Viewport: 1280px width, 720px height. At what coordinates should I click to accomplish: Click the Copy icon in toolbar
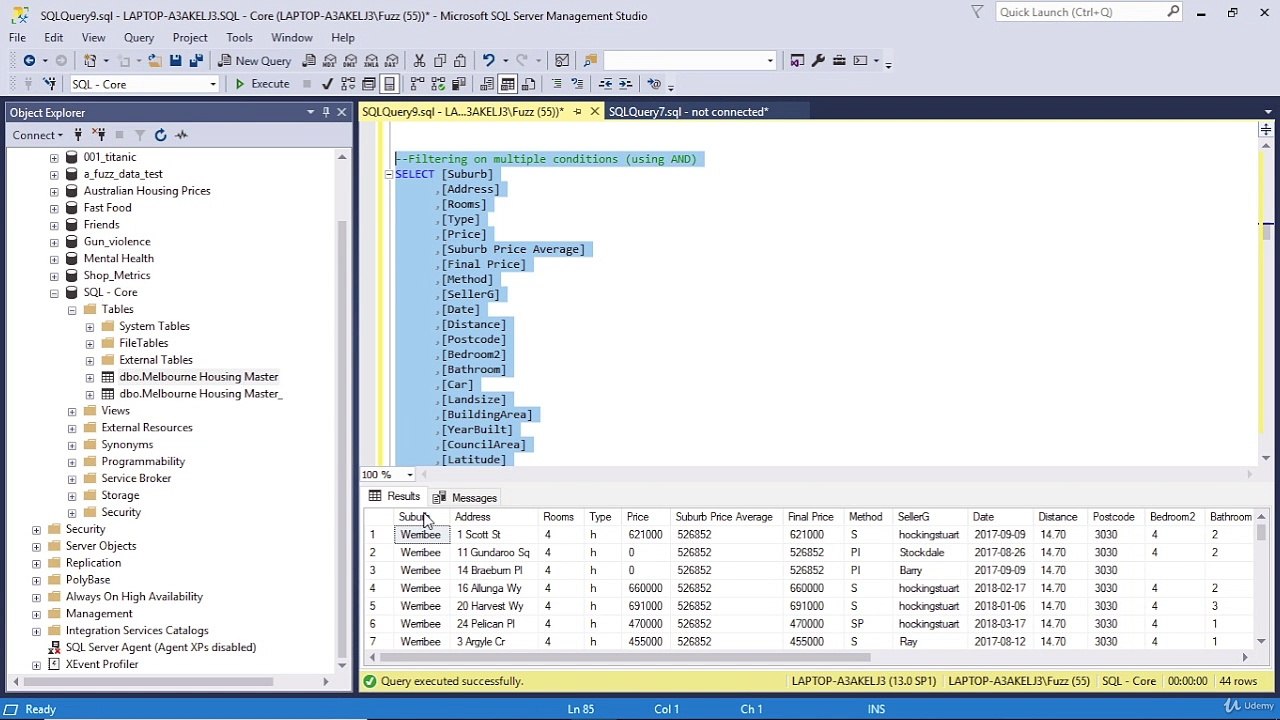(440, 61)
